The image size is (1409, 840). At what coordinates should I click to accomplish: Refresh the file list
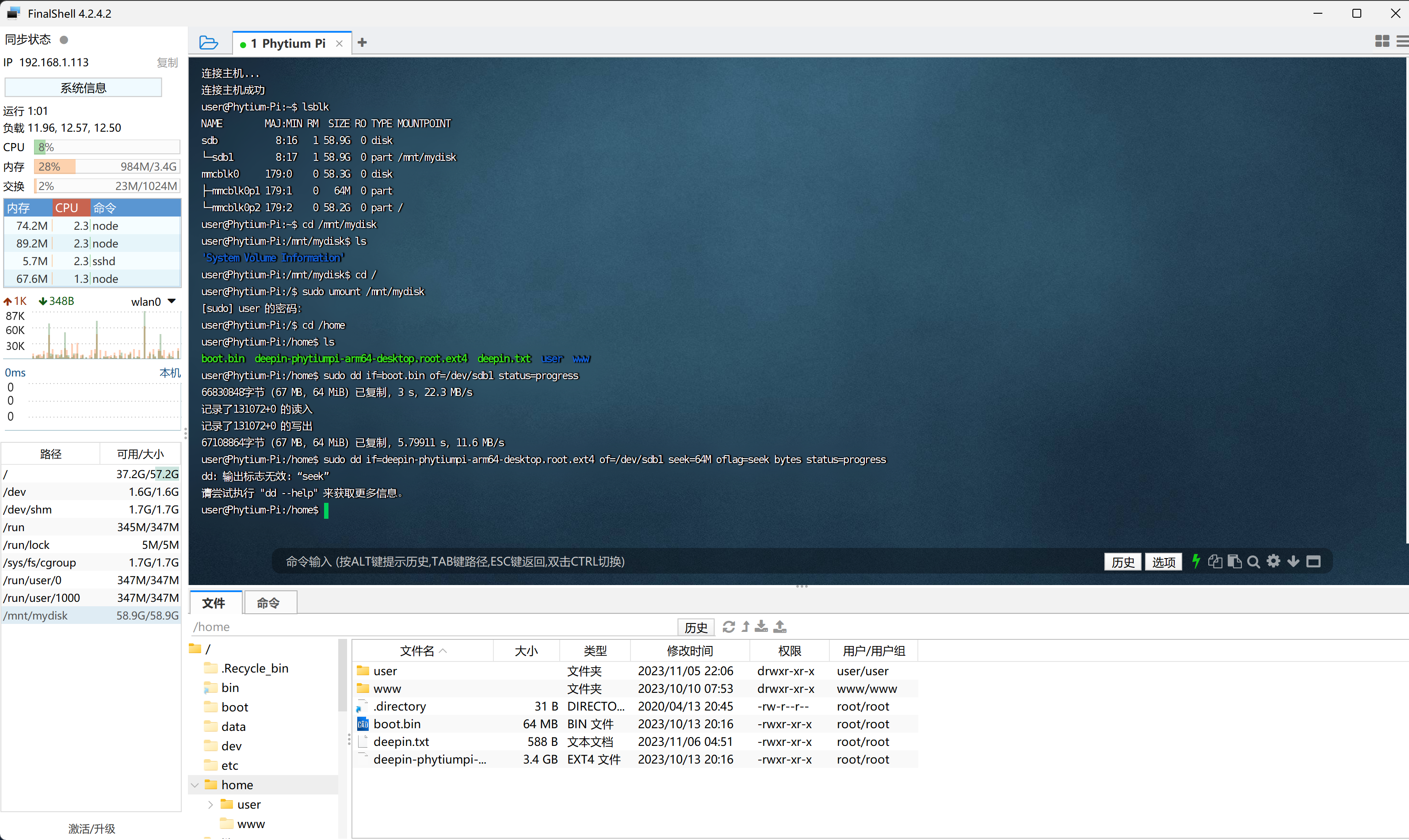728,627
